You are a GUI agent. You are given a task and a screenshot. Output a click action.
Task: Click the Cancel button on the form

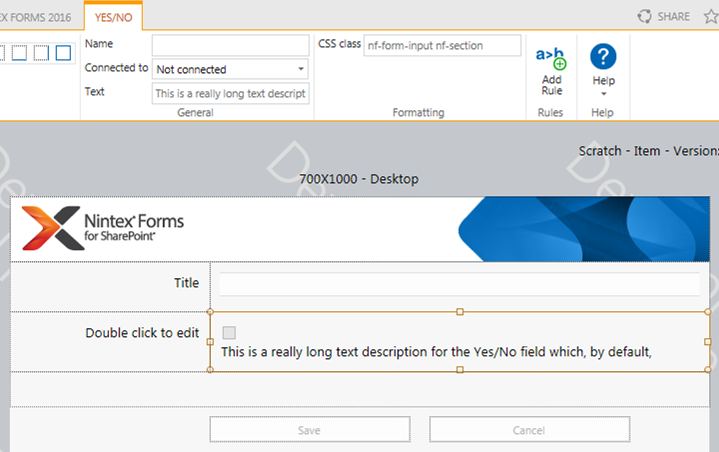point(530,430)
